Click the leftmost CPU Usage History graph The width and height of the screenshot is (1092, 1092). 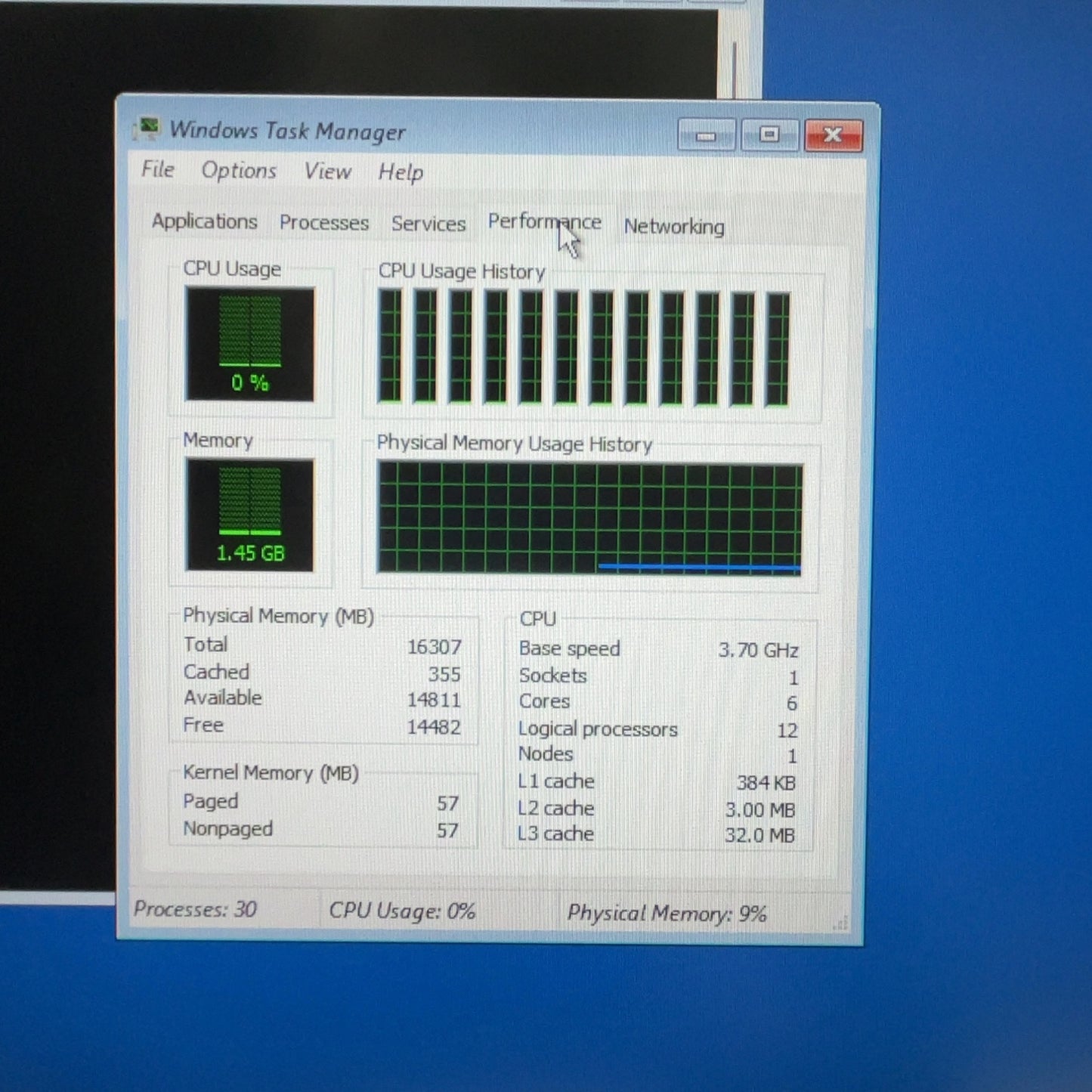390,347
